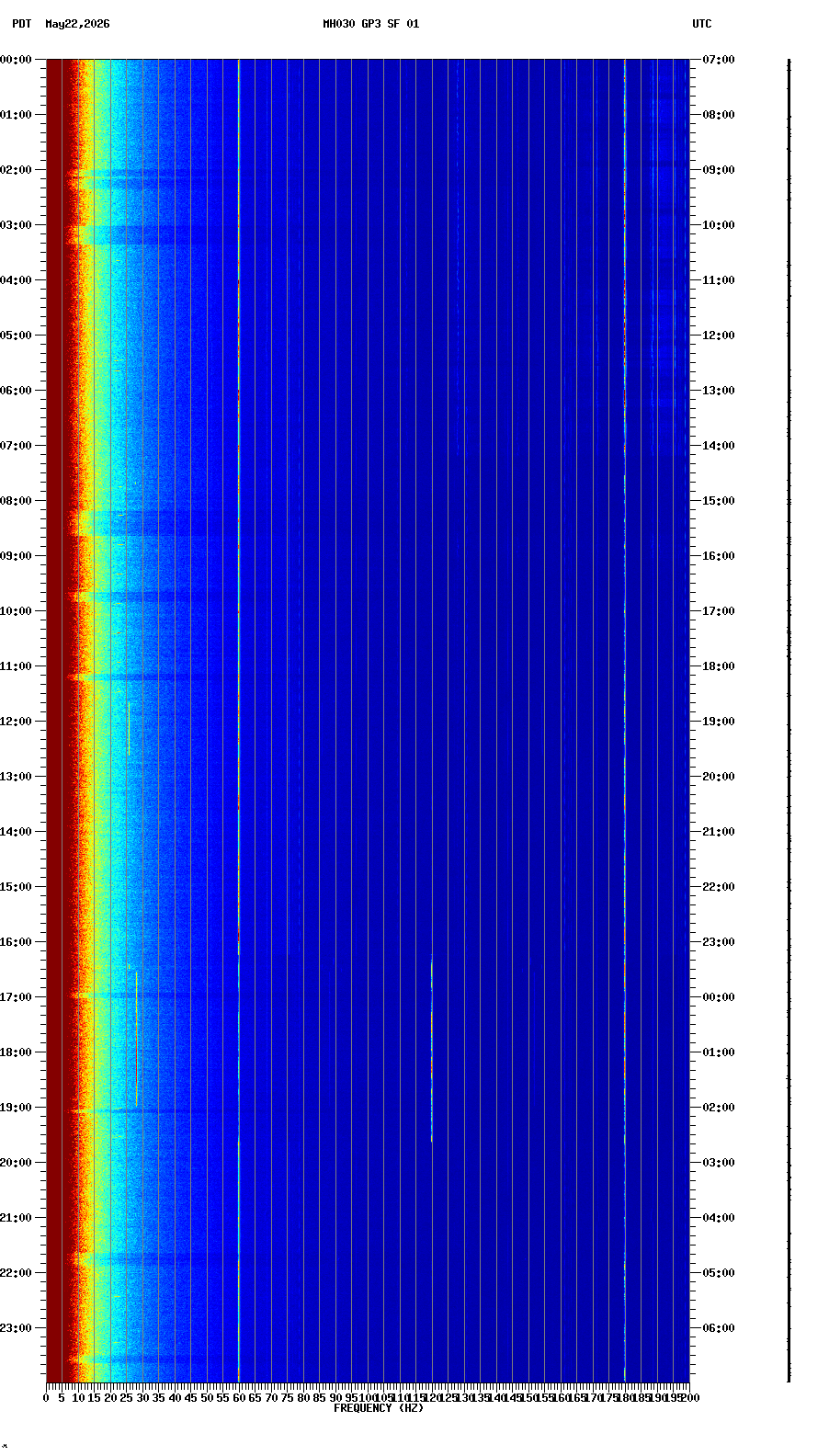Click the PDT time label '12:00'
829x1456 pixels.
tap(16, 722)
